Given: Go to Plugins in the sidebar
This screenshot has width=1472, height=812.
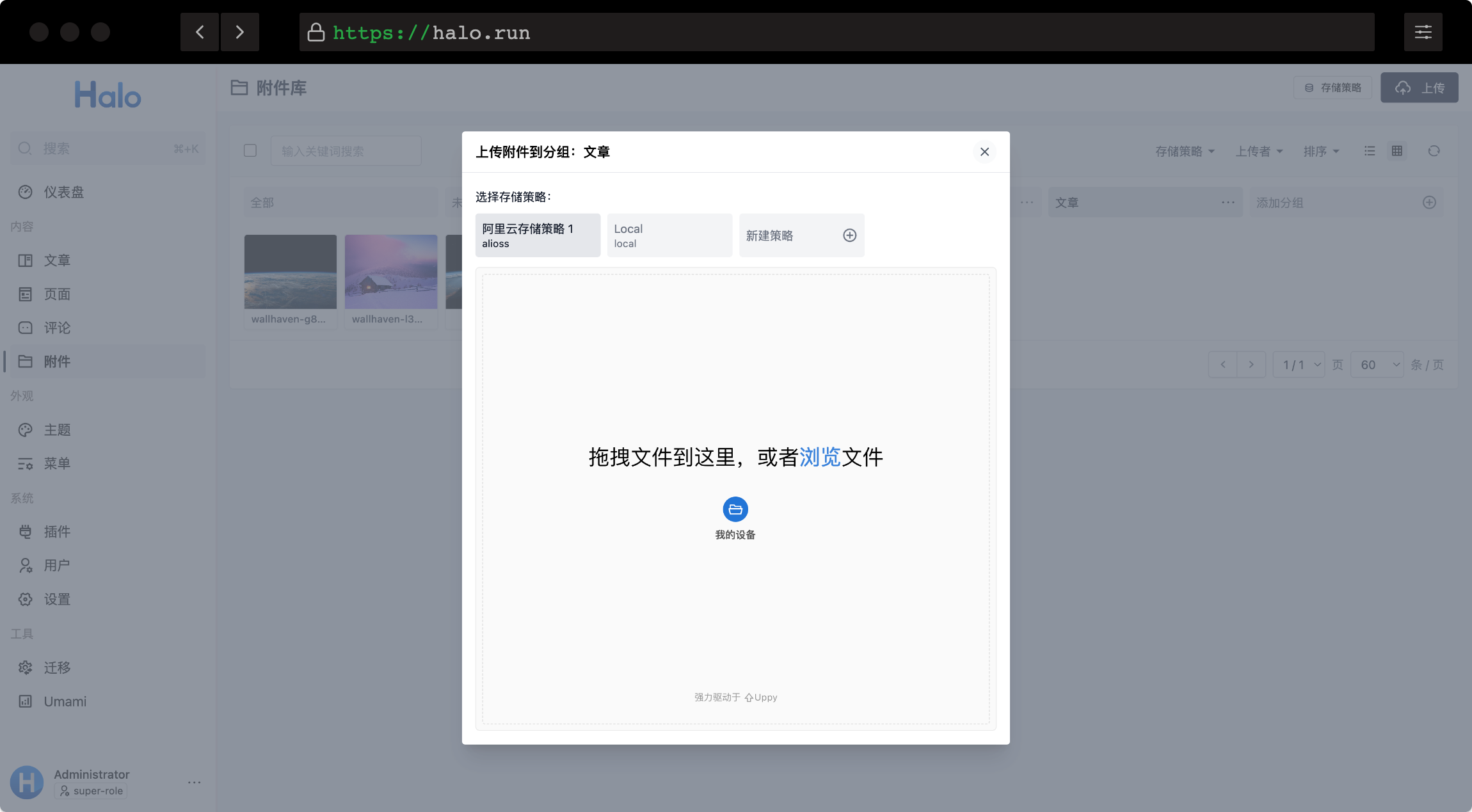Looking at the screenshot, I should click(57, 532).
